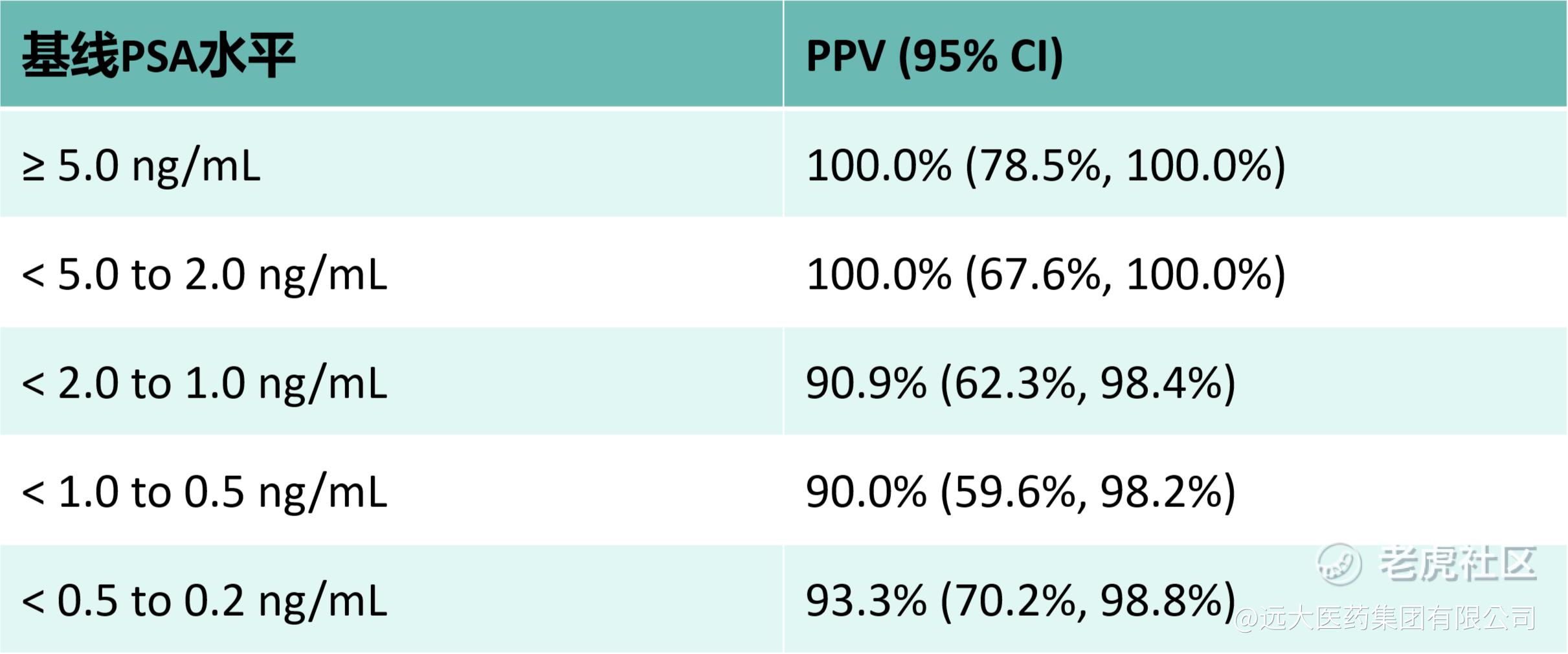
Task: Click the 老虎社区 watermark logo icon
Action: [x=1339, y=564]
